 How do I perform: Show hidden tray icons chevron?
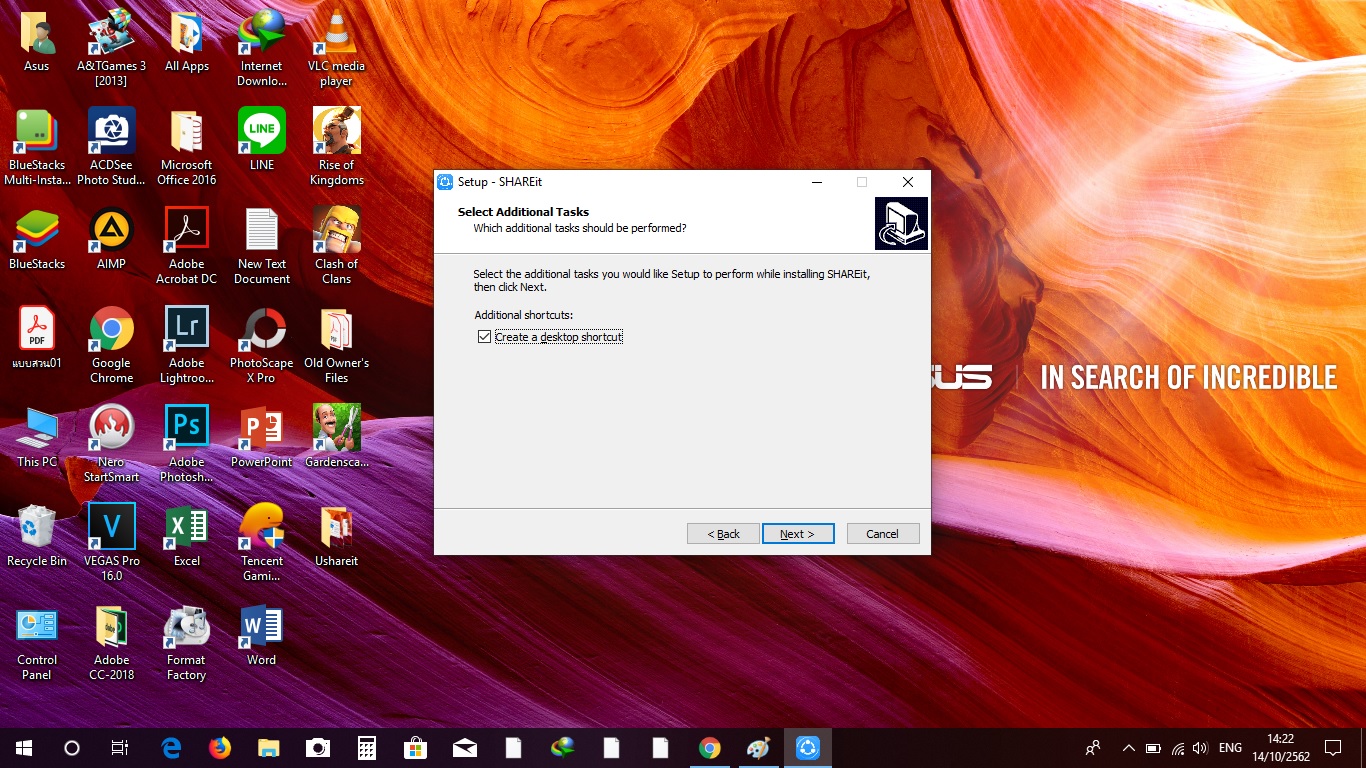[x=1129, y=748]
